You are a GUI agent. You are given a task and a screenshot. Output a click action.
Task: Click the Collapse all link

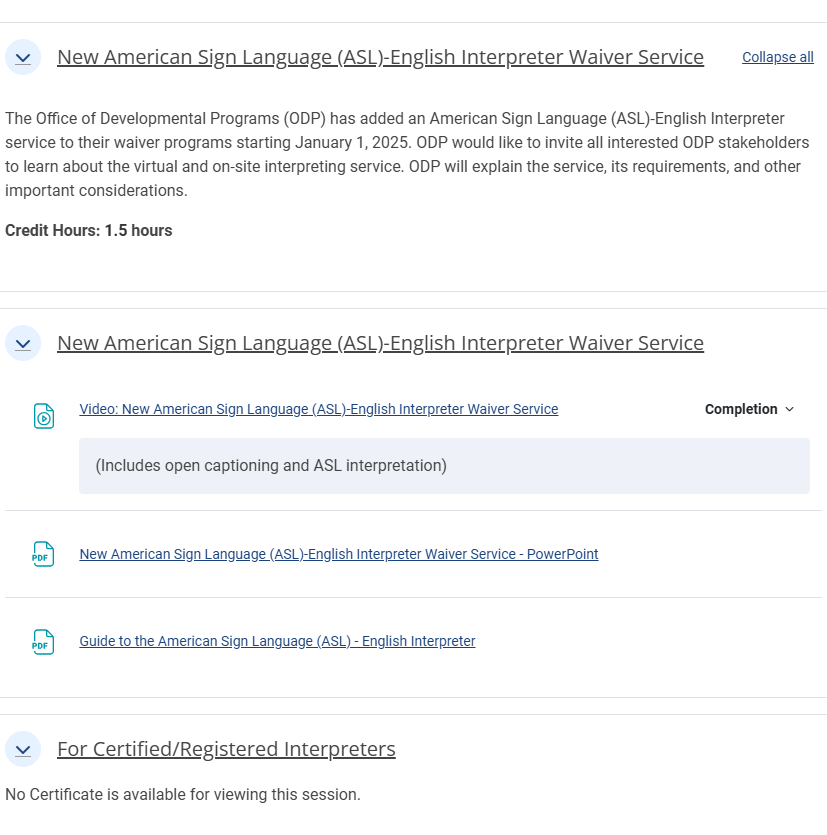coord(777,57)
